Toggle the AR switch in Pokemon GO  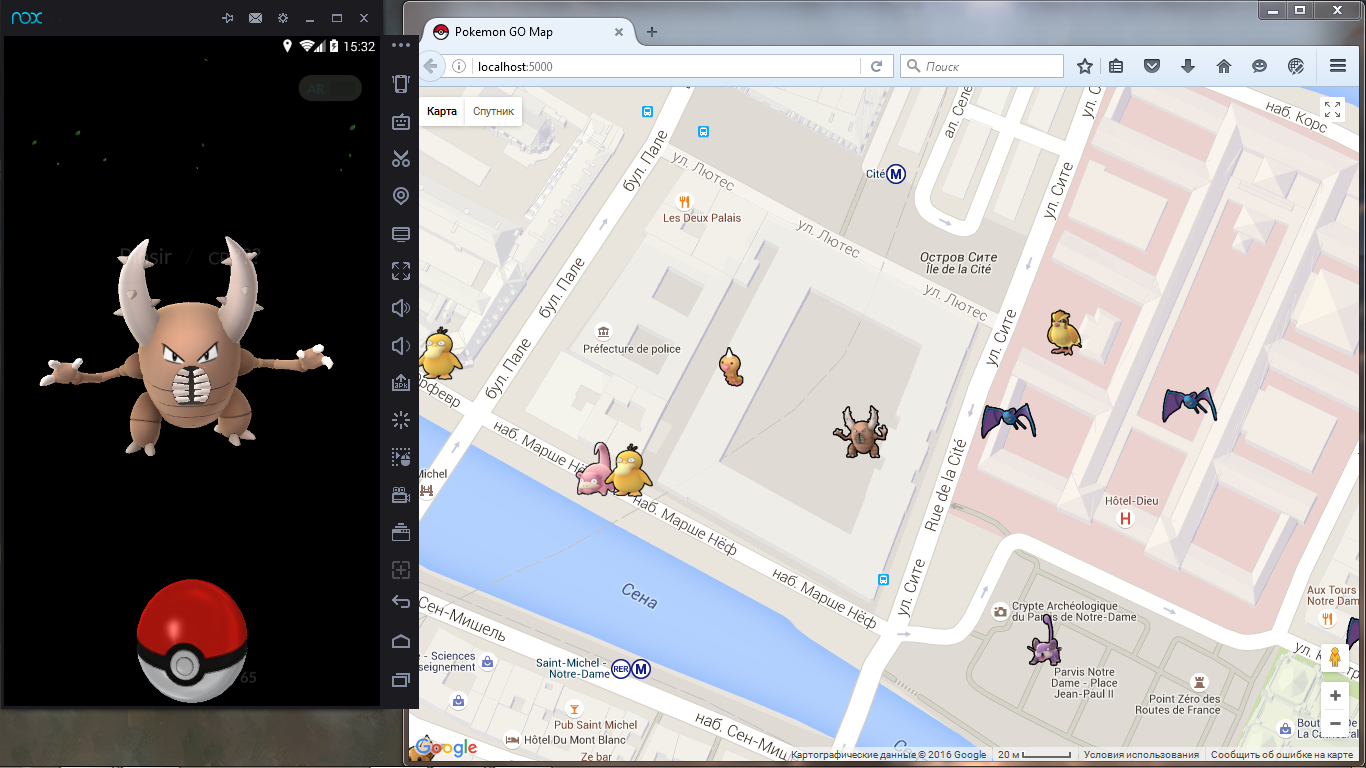point(330,88)
